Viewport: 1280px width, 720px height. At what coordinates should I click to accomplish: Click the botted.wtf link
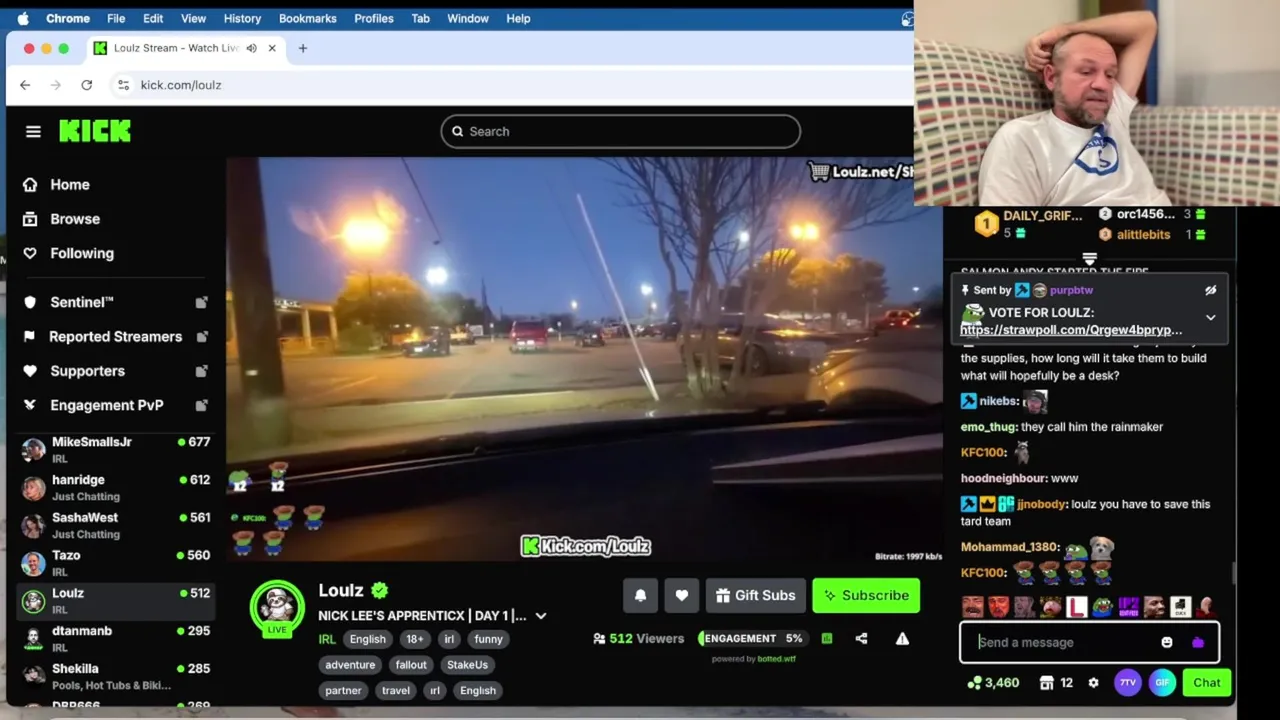tap(776, 659)
